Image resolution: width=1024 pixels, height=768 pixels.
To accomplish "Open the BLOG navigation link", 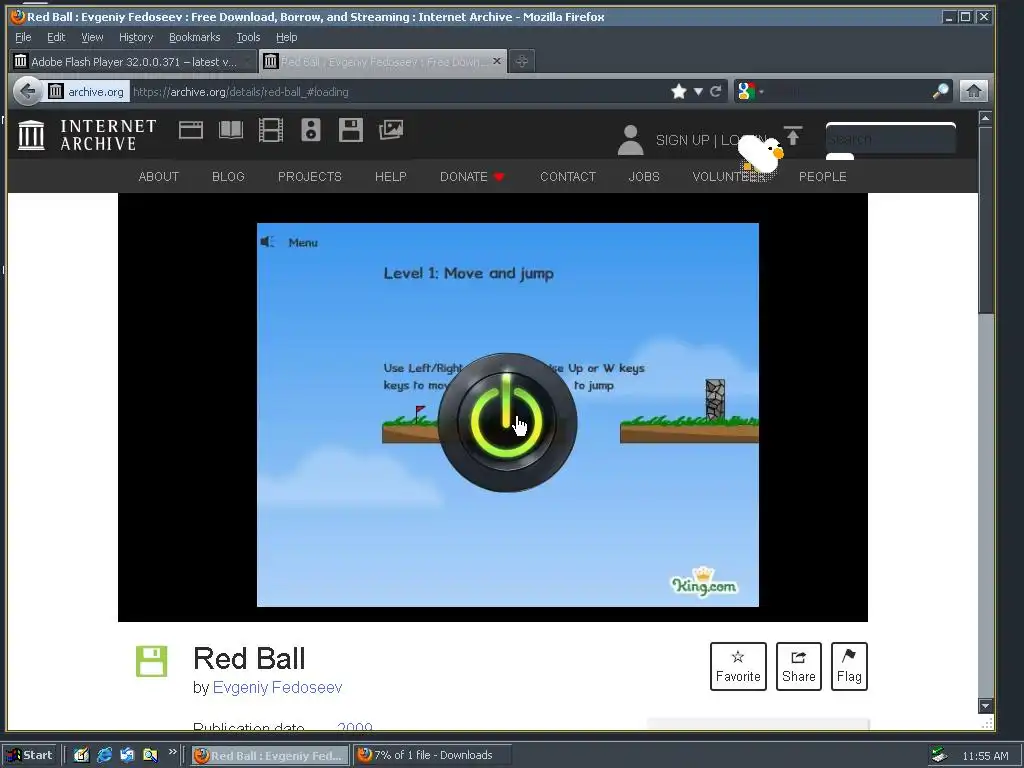I will pyautogui.click(x=229, y=176).
